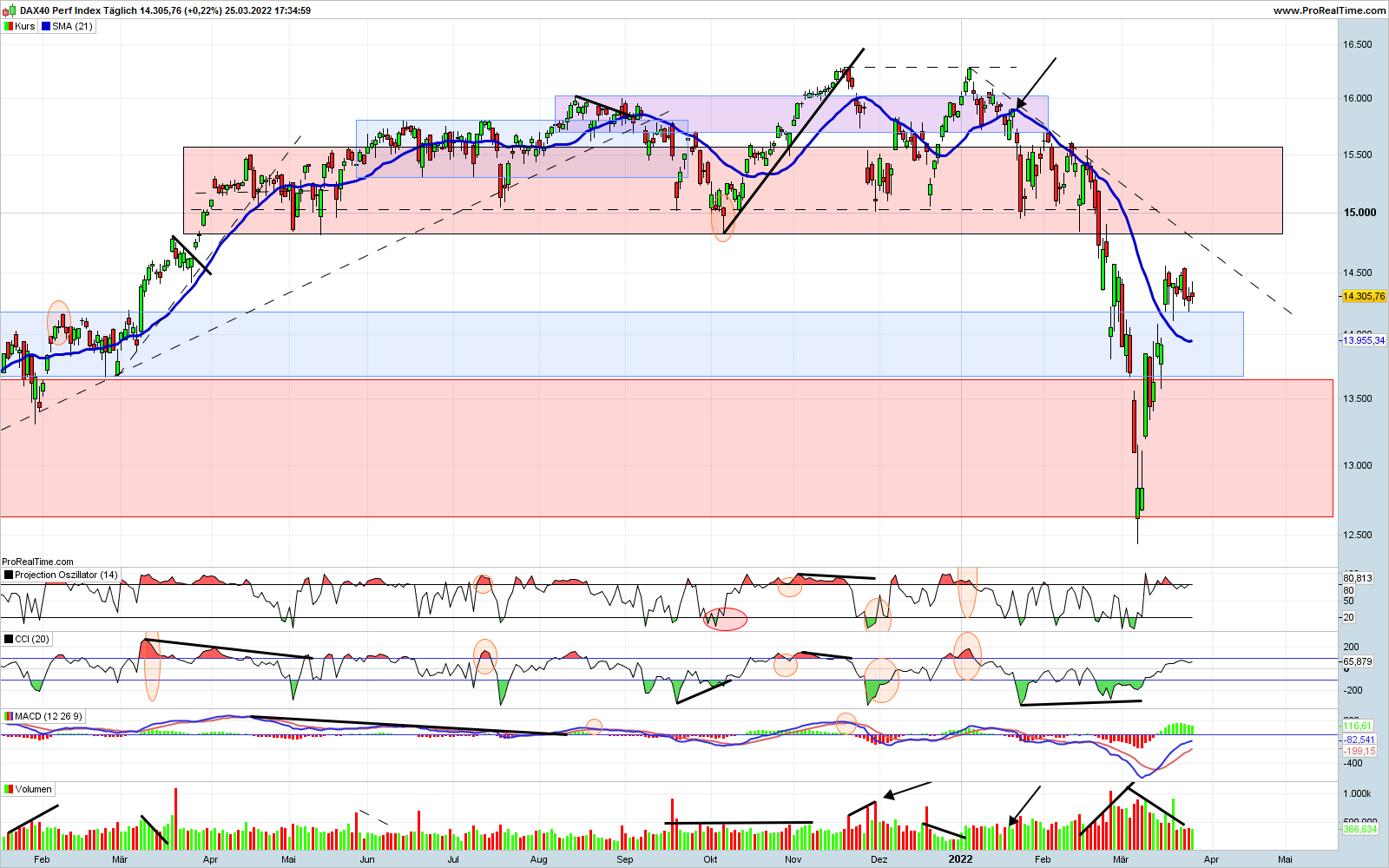Image resolution: width=1389 pixels, height=868 pixels.
Task: Click the SMA value tag 13.955,34
Action: [1364, 340]
